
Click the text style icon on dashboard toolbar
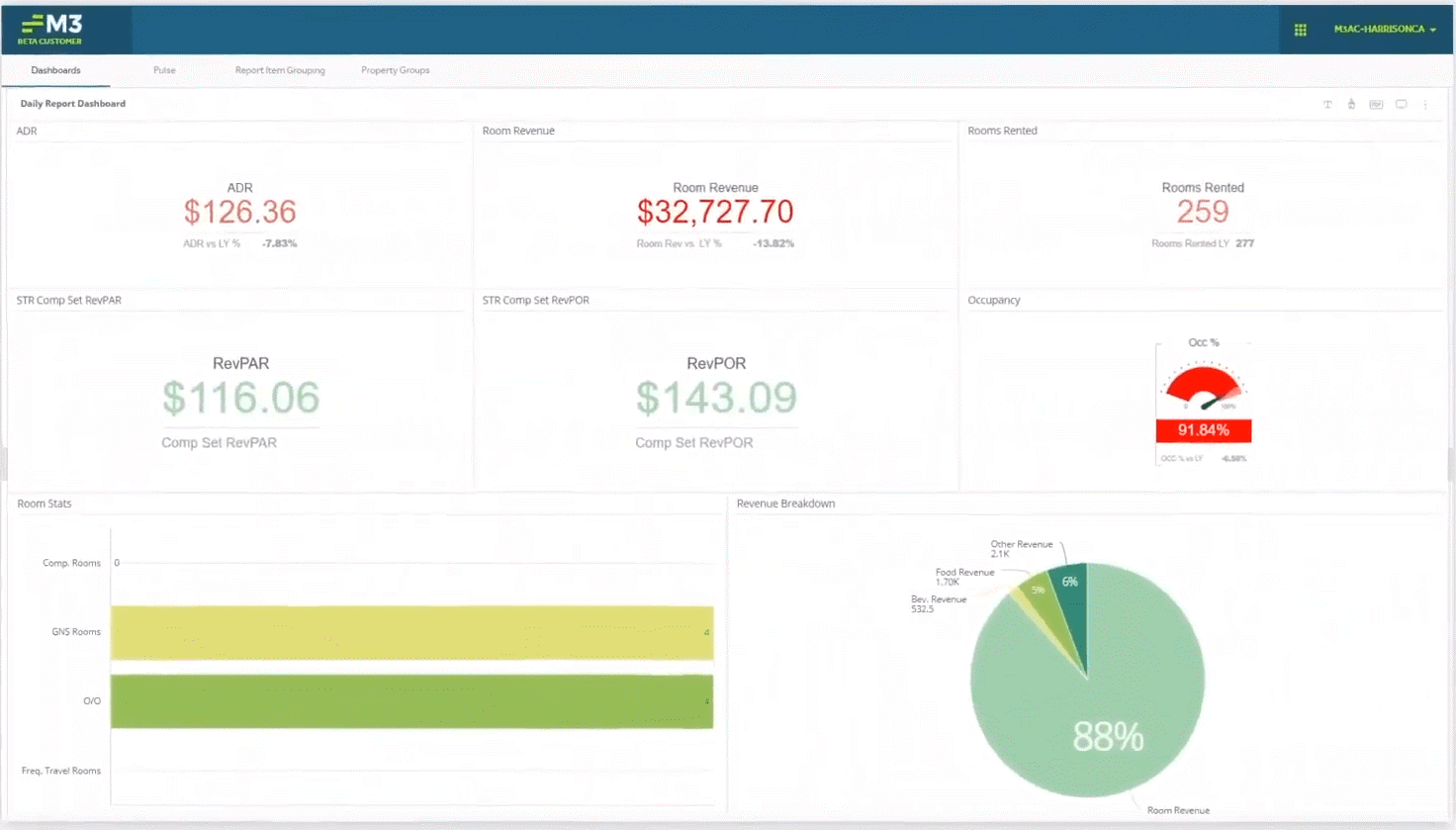[1326, 104]
